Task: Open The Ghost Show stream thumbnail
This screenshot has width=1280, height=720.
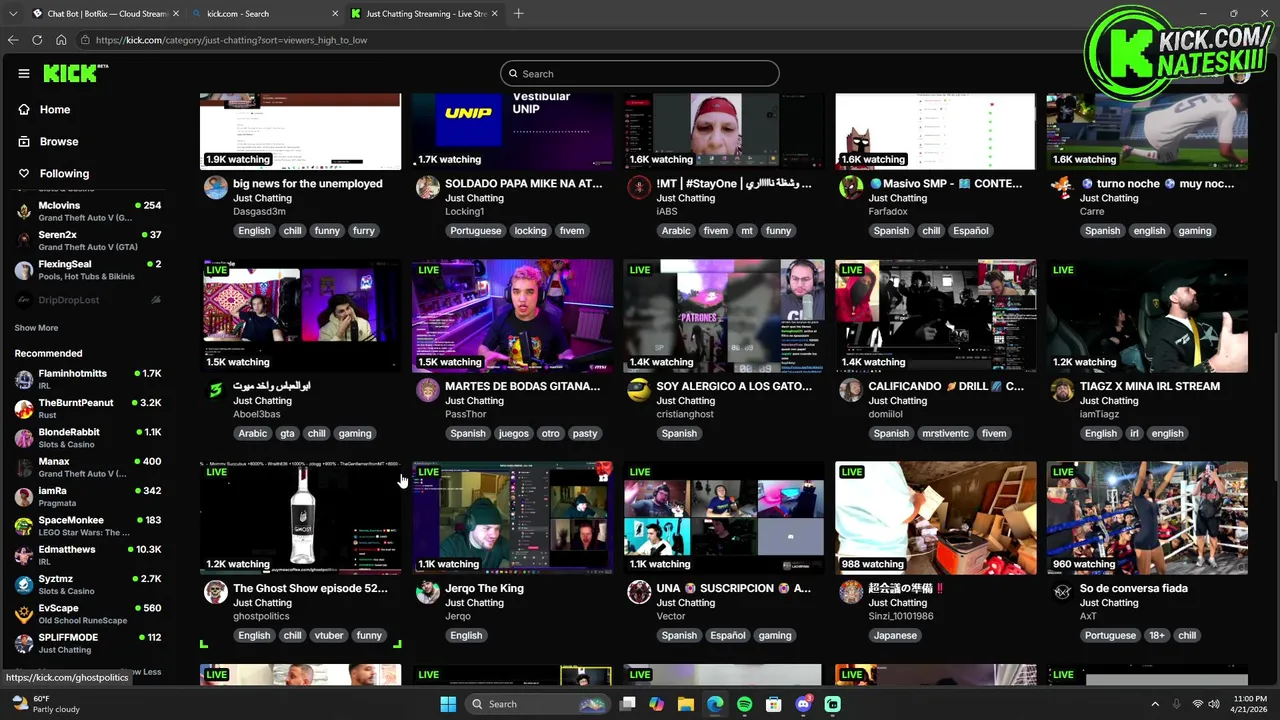Action: point(301,518)
